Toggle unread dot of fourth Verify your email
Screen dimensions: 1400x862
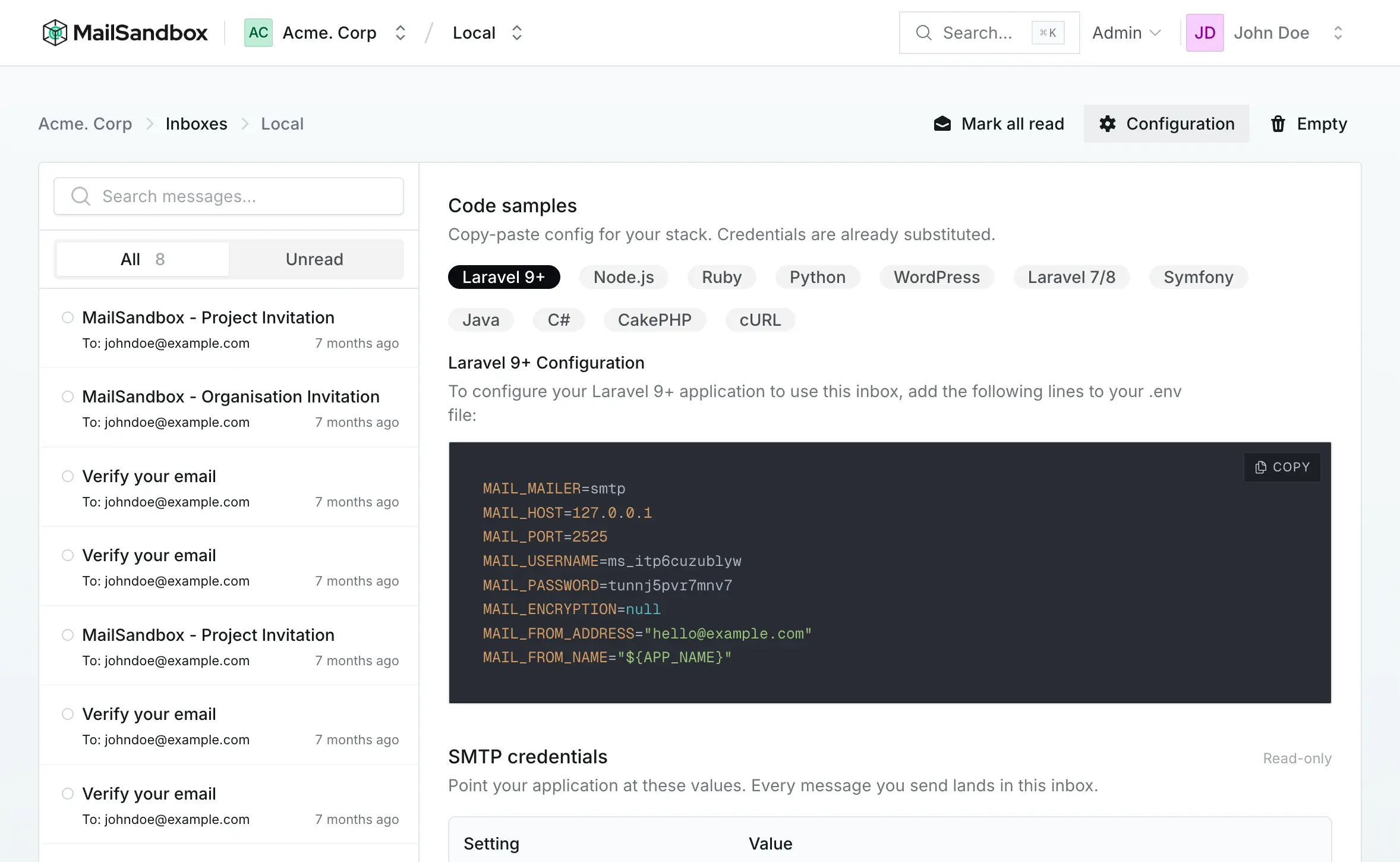[68, 794]
